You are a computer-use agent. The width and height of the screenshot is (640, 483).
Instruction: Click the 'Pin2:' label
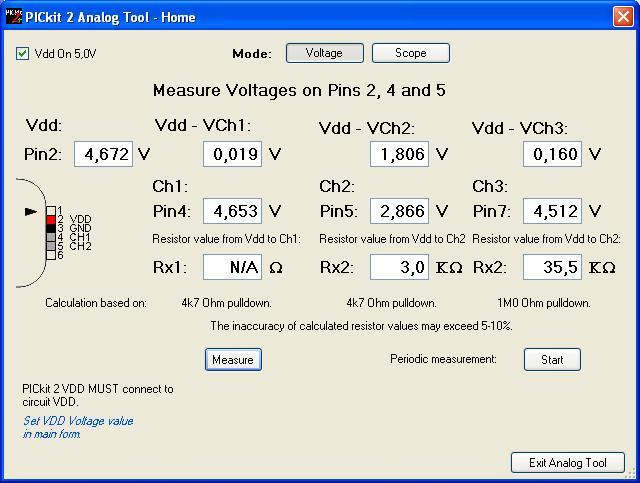click(43, 154)
